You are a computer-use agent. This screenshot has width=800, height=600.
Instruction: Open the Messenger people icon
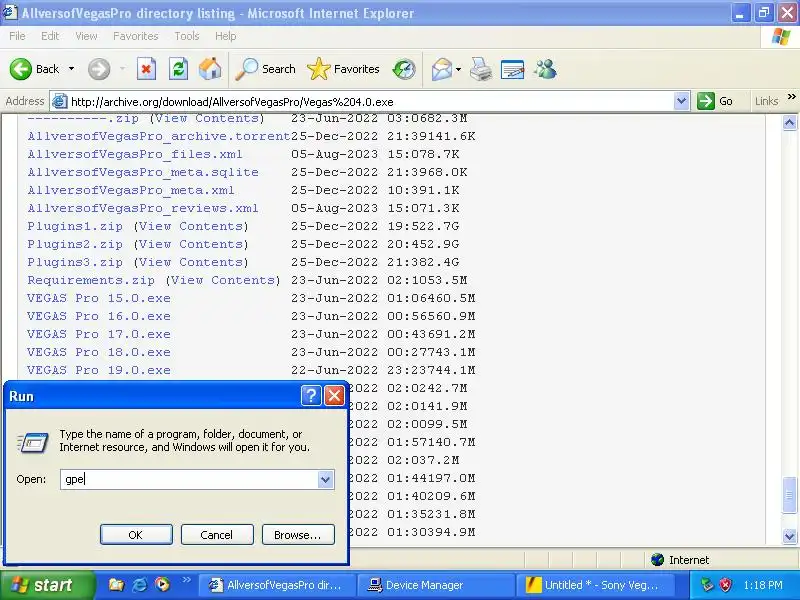tap(545, 69)
